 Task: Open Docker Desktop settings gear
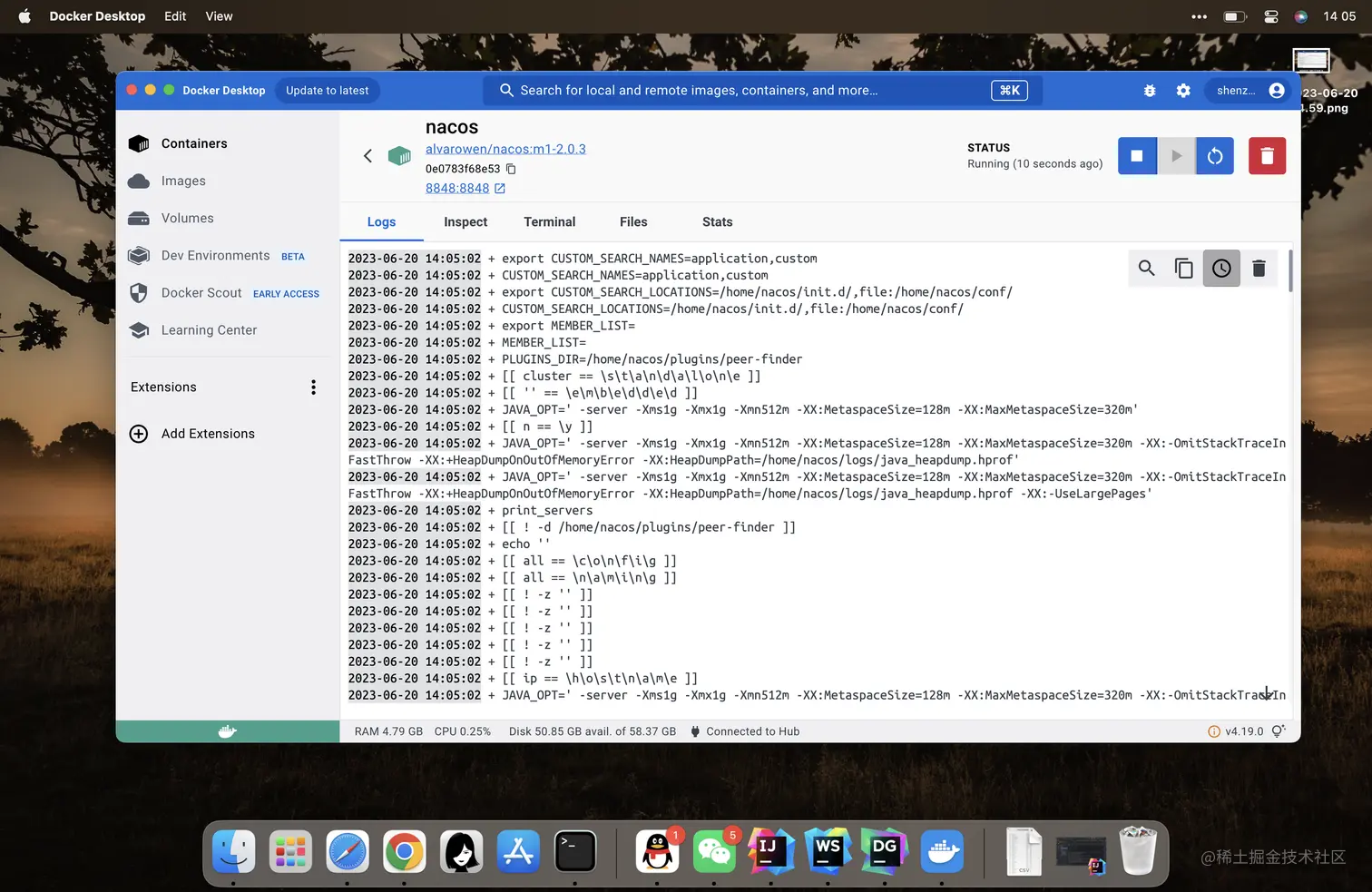pyautogui.click(x=1183, y=91)
